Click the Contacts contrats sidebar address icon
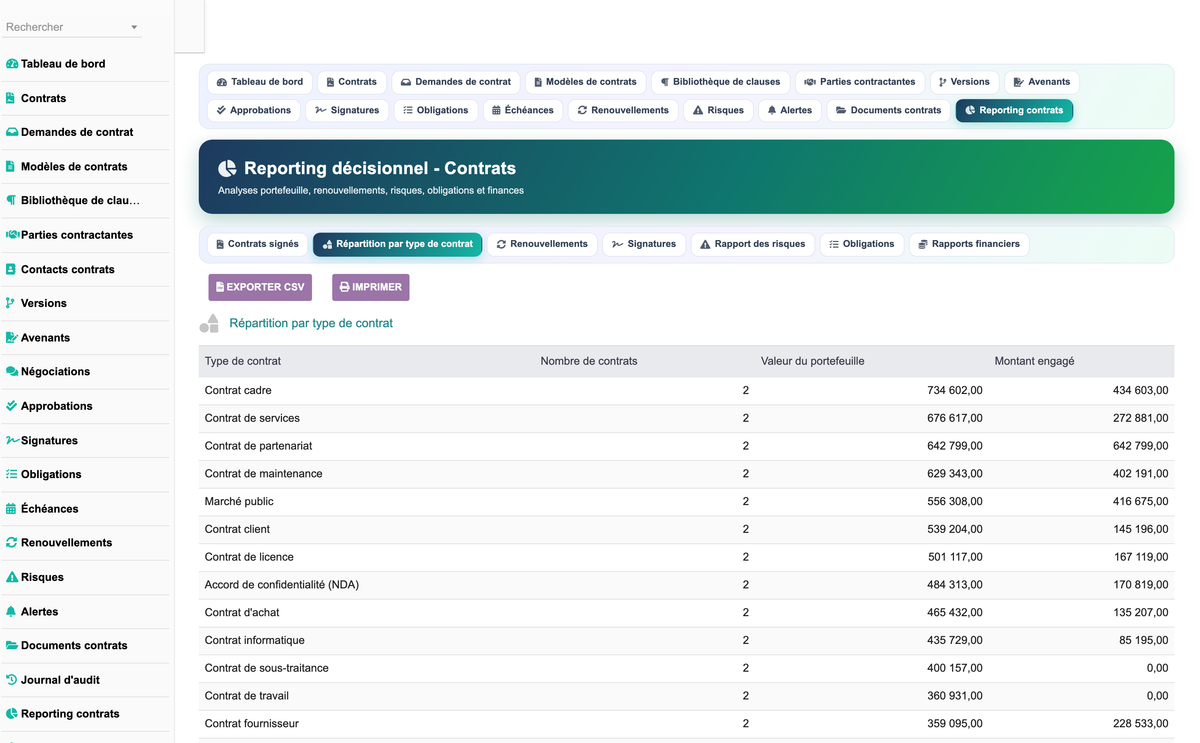Viewport: 1200px width, 743px height. (11, 269)
